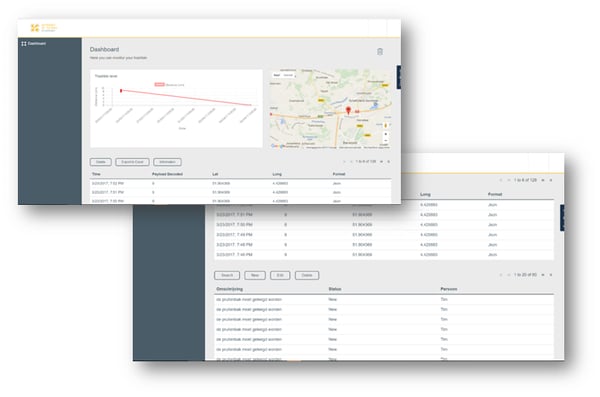
Task: Sort by the Status column header
Action: 335,289
